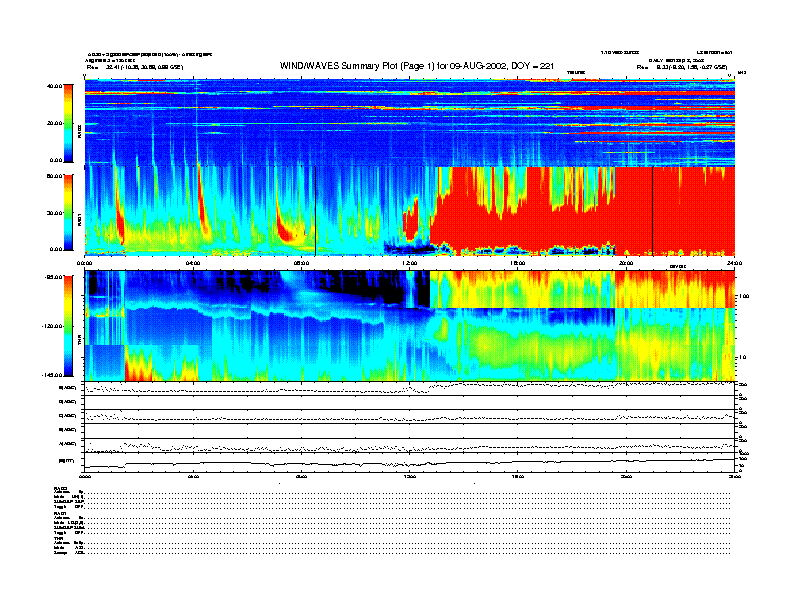The image size is (792, 612).
Task: Select the 10 tick on TNR frequency axis
Action: pos(744,358)
